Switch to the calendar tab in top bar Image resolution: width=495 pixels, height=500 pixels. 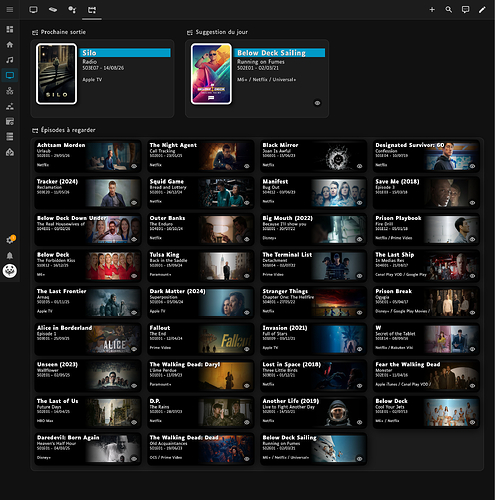[x=92, y=10]
